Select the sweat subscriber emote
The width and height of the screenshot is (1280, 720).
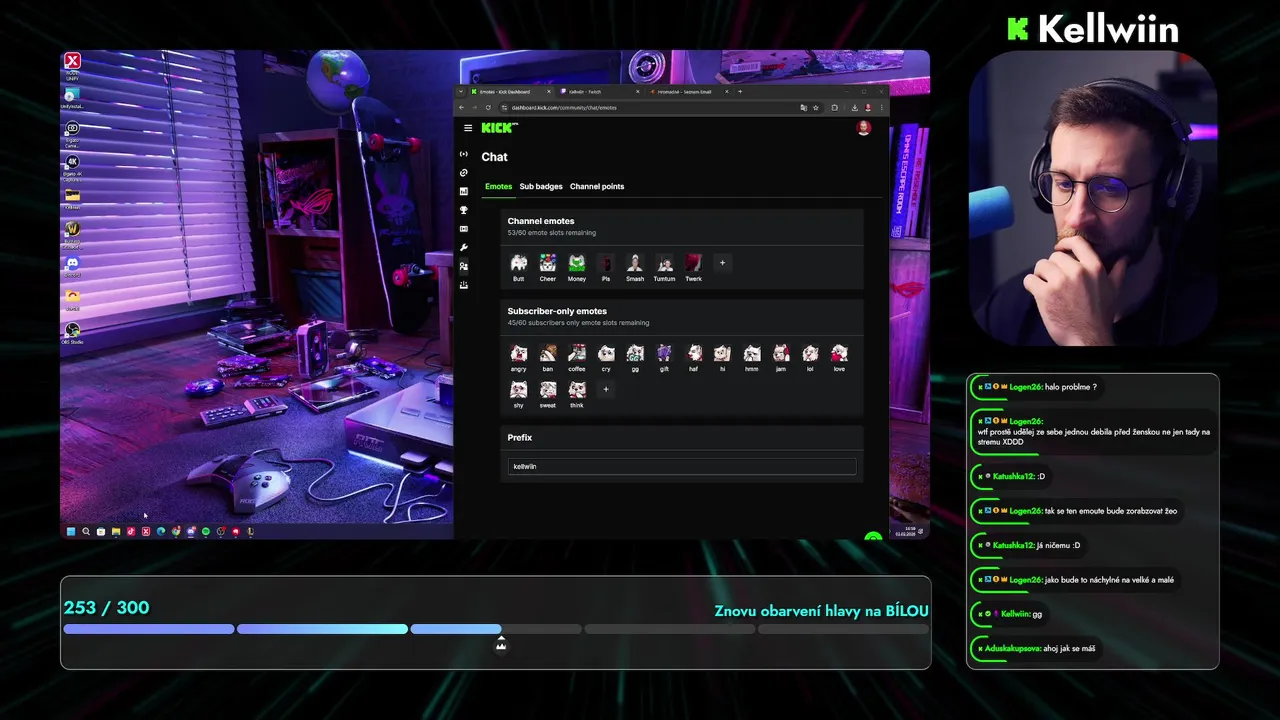(x=548, y=389)
